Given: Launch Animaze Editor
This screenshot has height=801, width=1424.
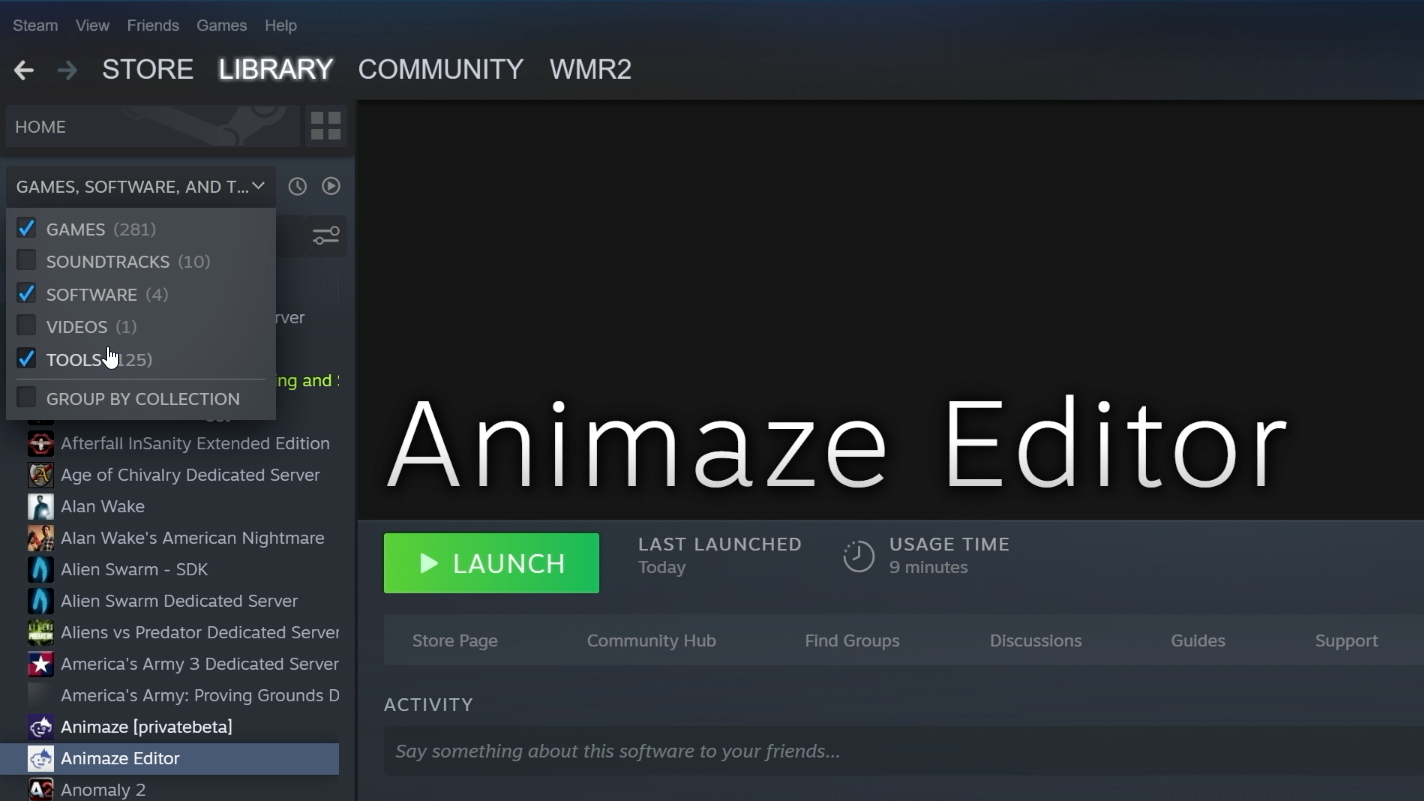Looking at the screenshot, I should pyautogui.click(x=491, y=563).
